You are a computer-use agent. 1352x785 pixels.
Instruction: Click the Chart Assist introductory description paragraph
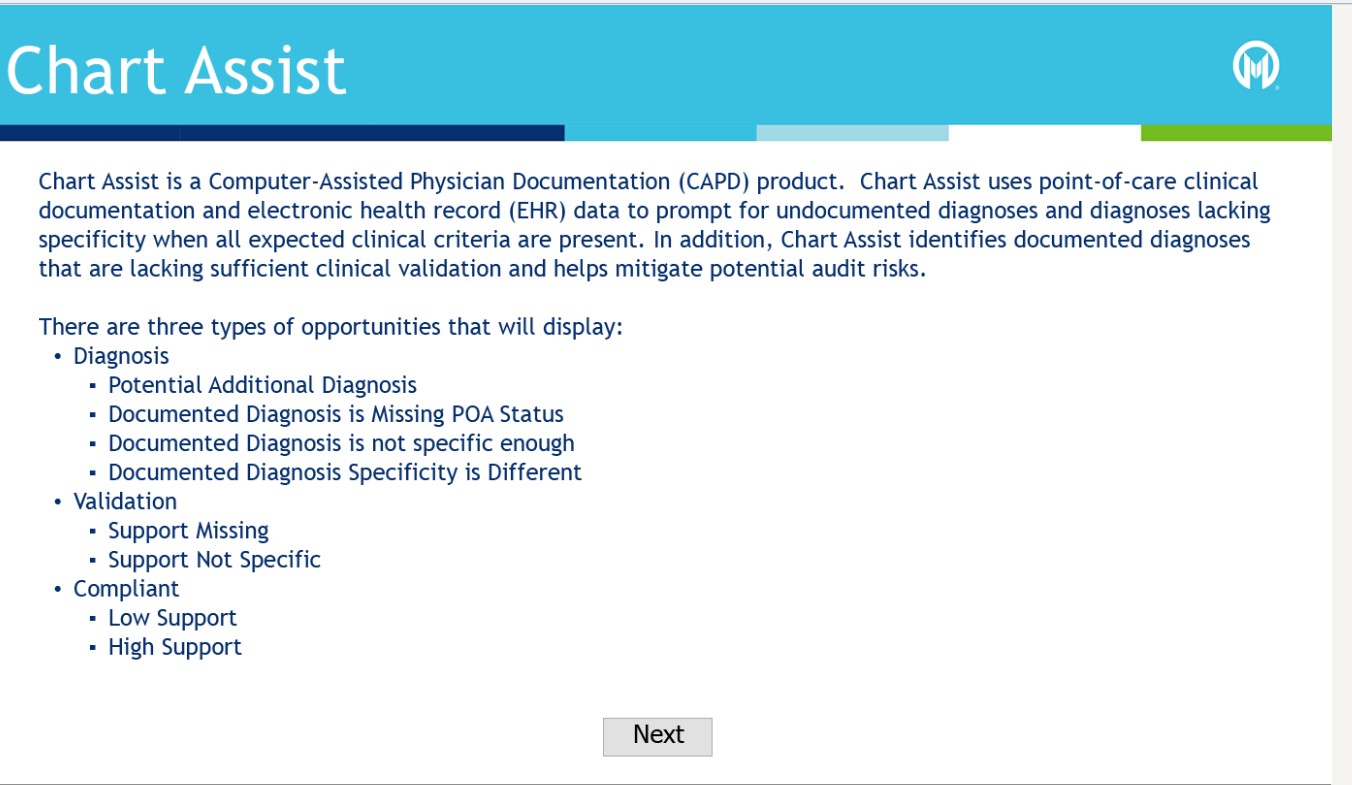tap(650, 225)
